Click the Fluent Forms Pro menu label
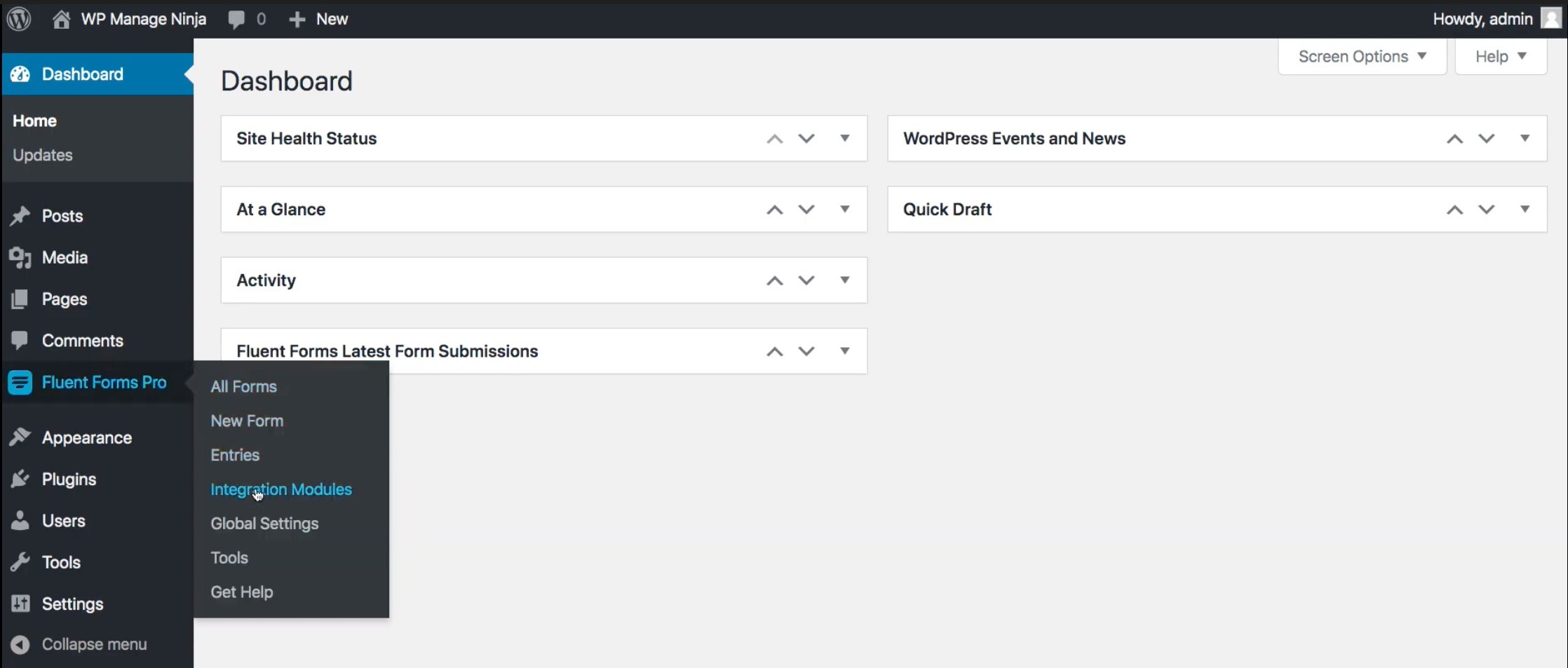This screenshot has width=1568, height=668. [104, 382]
